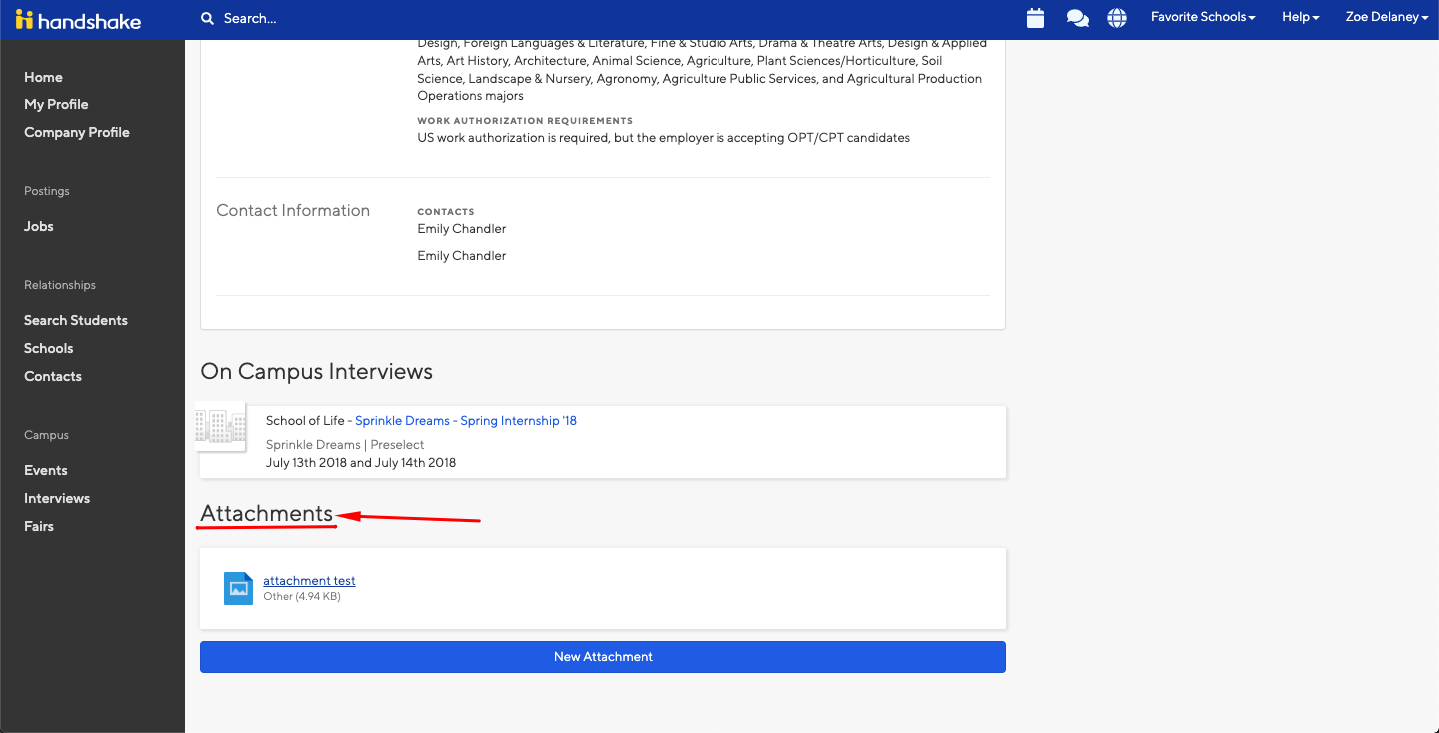Open the calendar icon in top bar

pos(1035,18)
